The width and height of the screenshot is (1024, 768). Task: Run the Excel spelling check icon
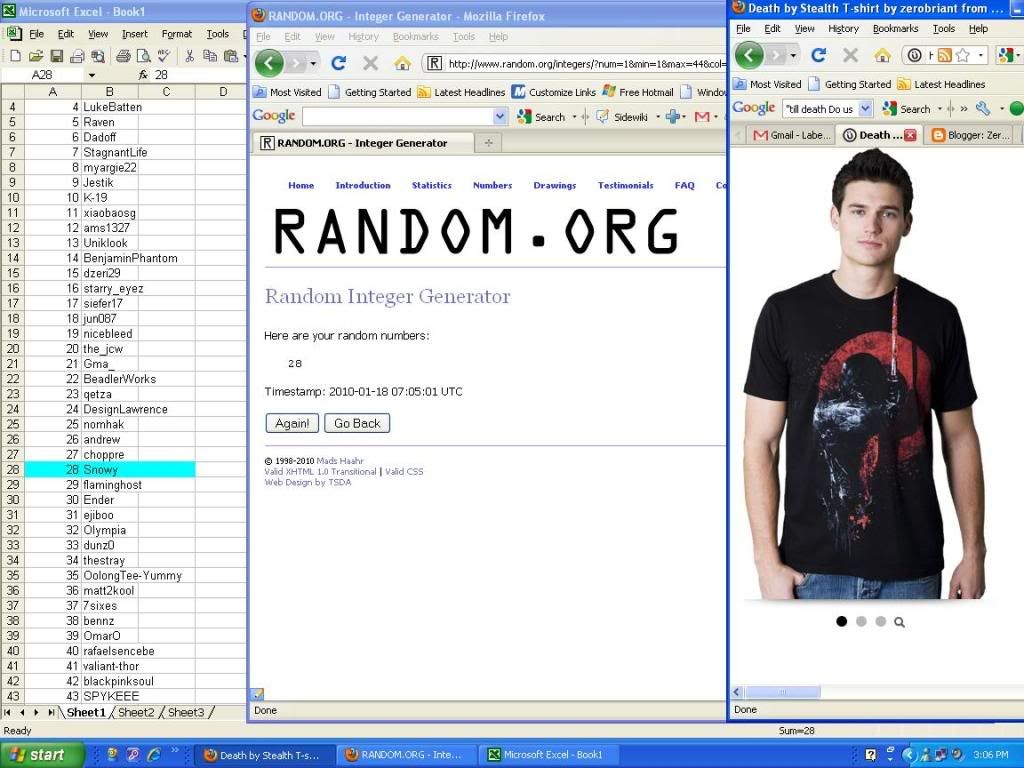pos(164,56)
